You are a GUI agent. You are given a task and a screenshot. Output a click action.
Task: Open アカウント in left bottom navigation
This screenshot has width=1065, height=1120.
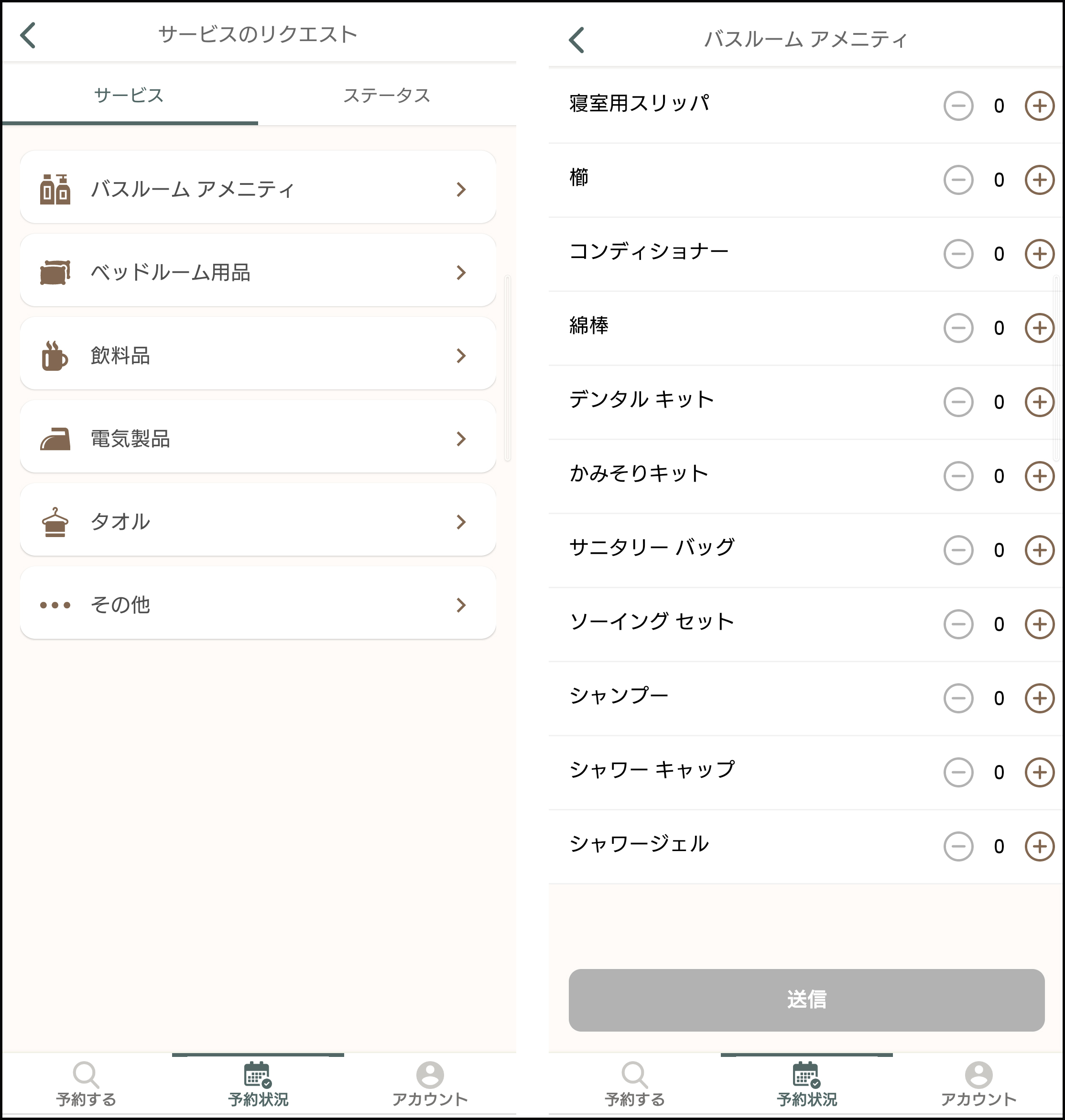click(430, 1085)
